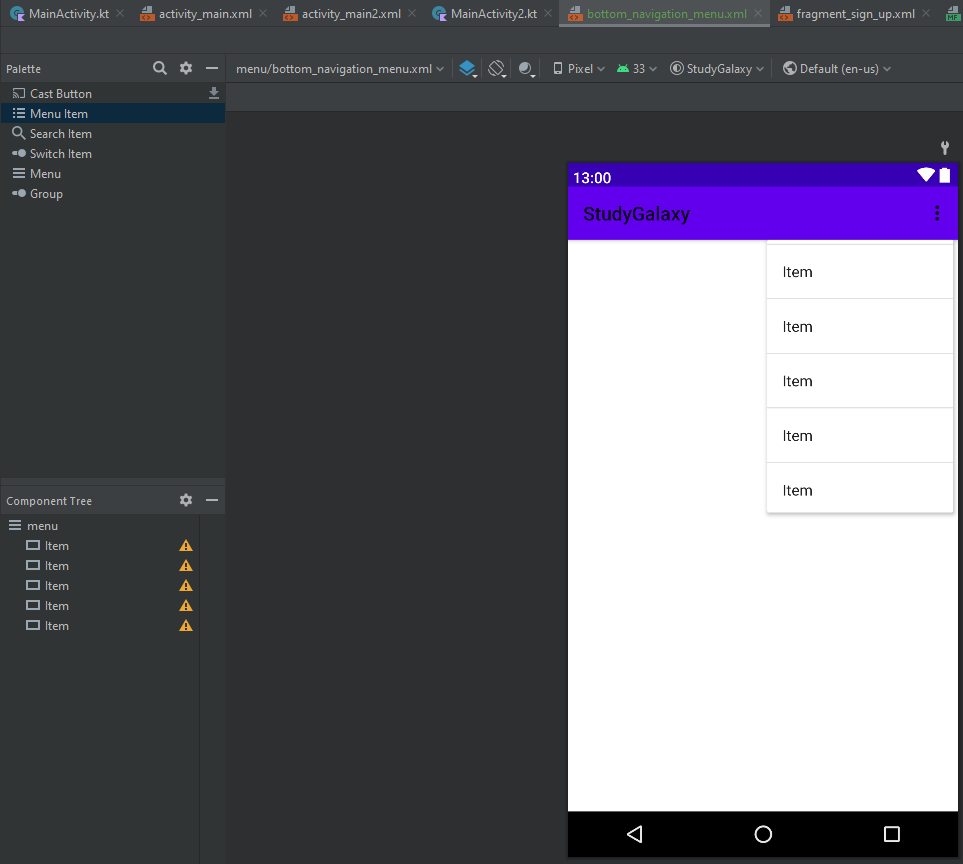Click the Search Item element in the Palette
The height and width of the screenshot is (864, 963).
click(60, 133)
